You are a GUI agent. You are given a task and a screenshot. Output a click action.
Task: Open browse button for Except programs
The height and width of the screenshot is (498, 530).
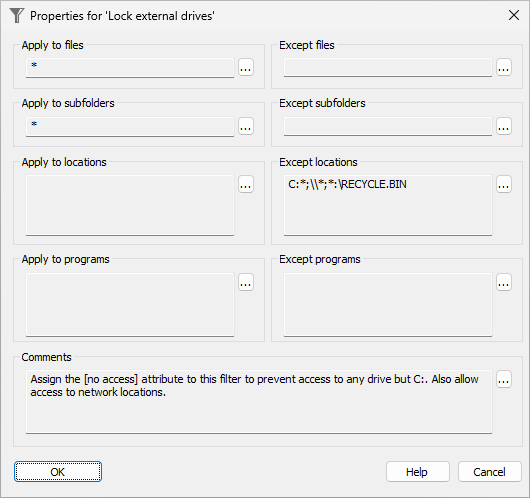pos(504,282)
